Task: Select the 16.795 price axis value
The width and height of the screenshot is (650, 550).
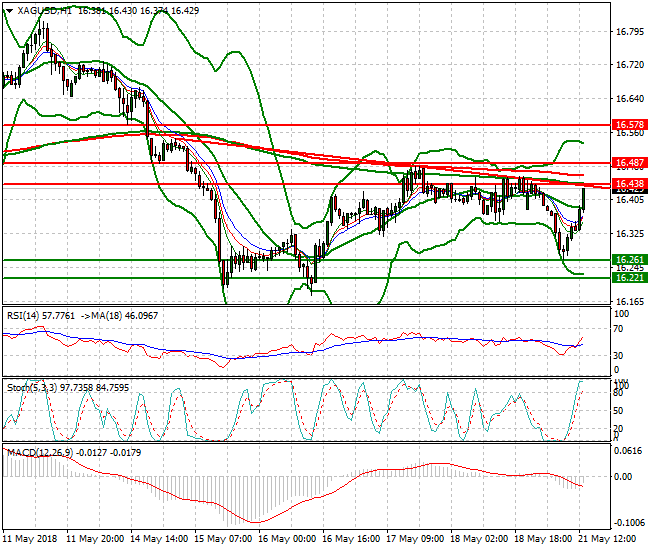Action: [x=630, y=32]
